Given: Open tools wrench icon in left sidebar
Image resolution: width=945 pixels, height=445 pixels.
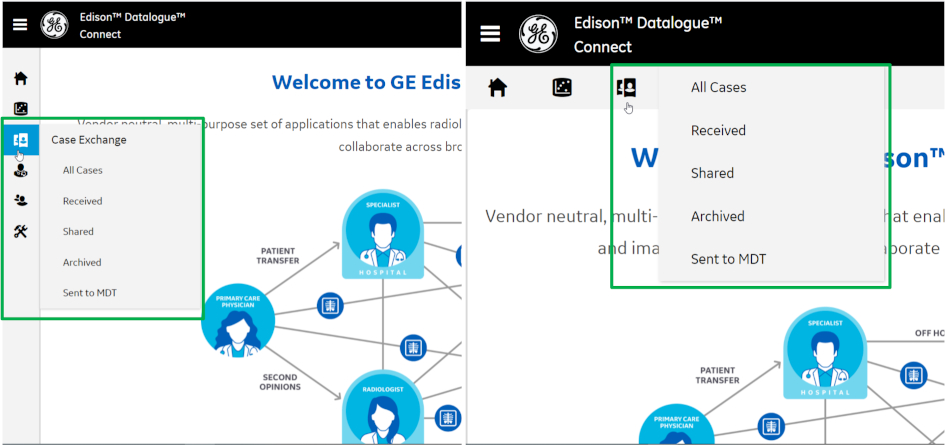Looking at the screenshot, I should click(x=21, y=232).
